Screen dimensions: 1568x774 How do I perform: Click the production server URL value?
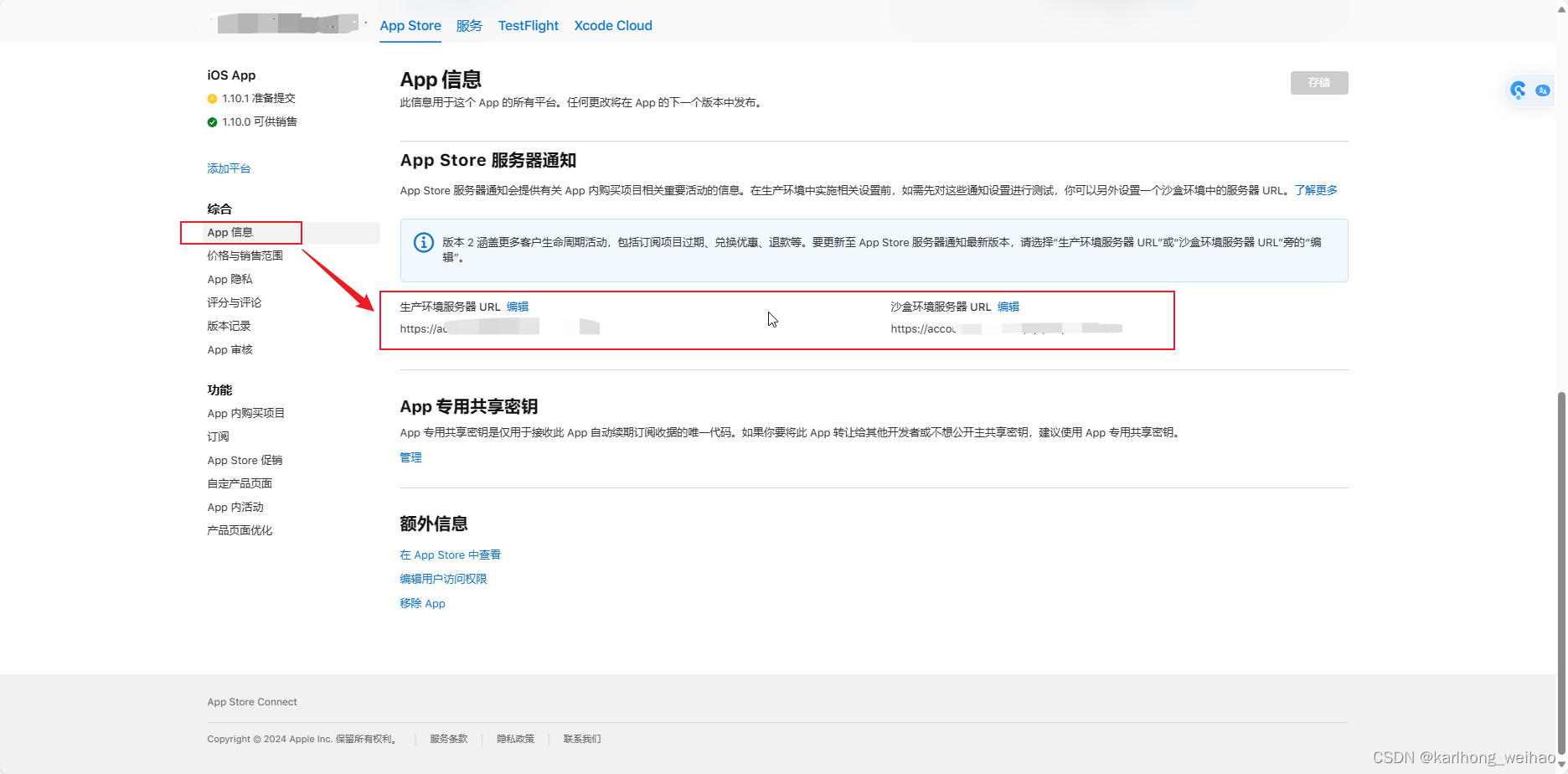point(499,328)
